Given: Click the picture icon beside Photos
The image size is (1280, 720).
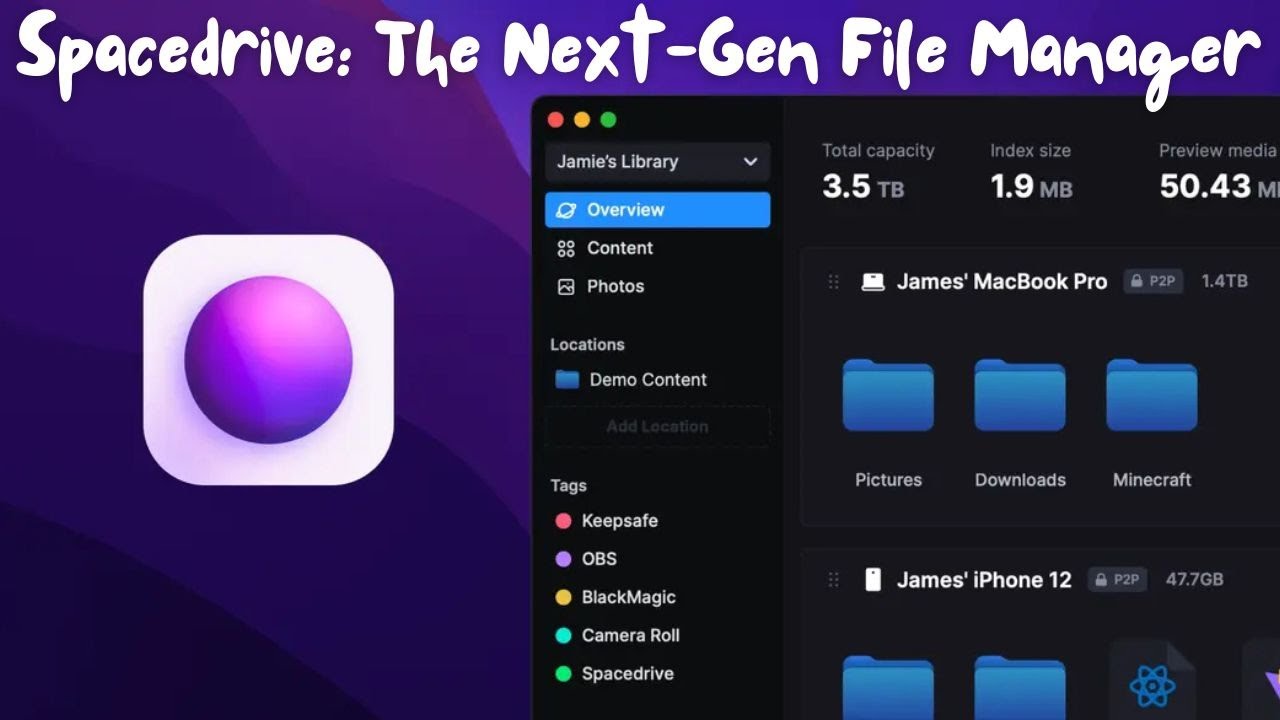Looking at the screenshot, I should coord(566,286).
